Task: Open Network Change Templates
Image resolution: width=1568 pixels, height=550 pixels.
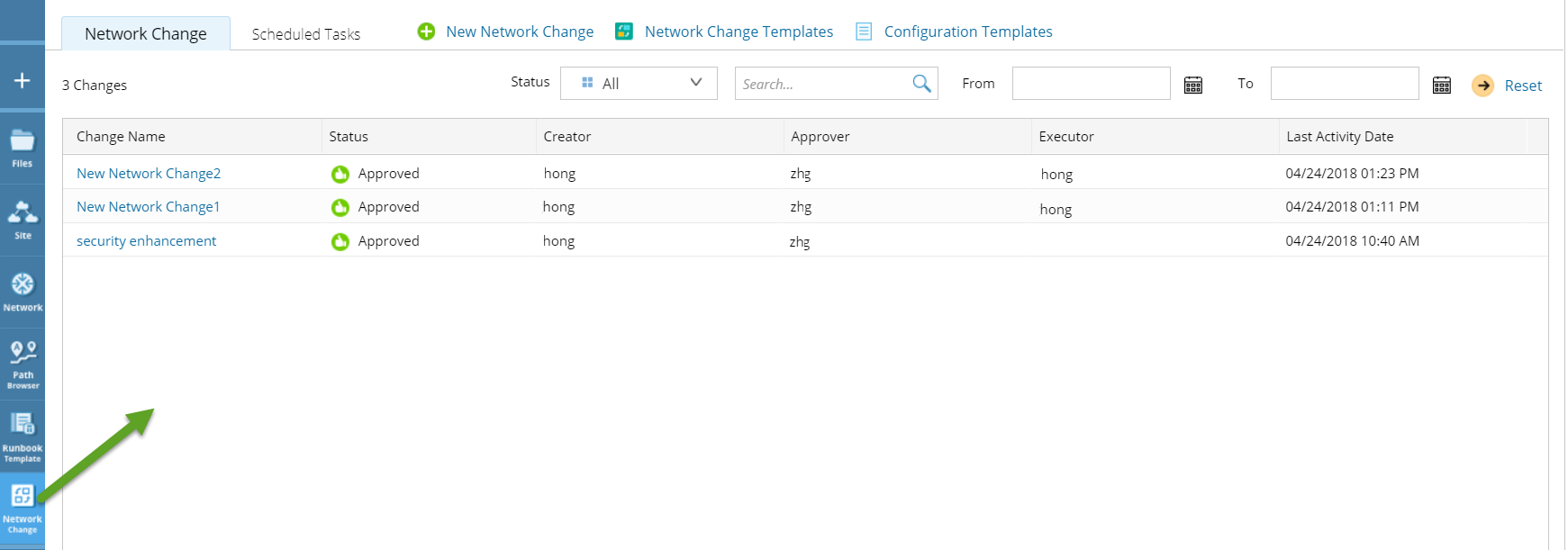Action: click(739, 32)
